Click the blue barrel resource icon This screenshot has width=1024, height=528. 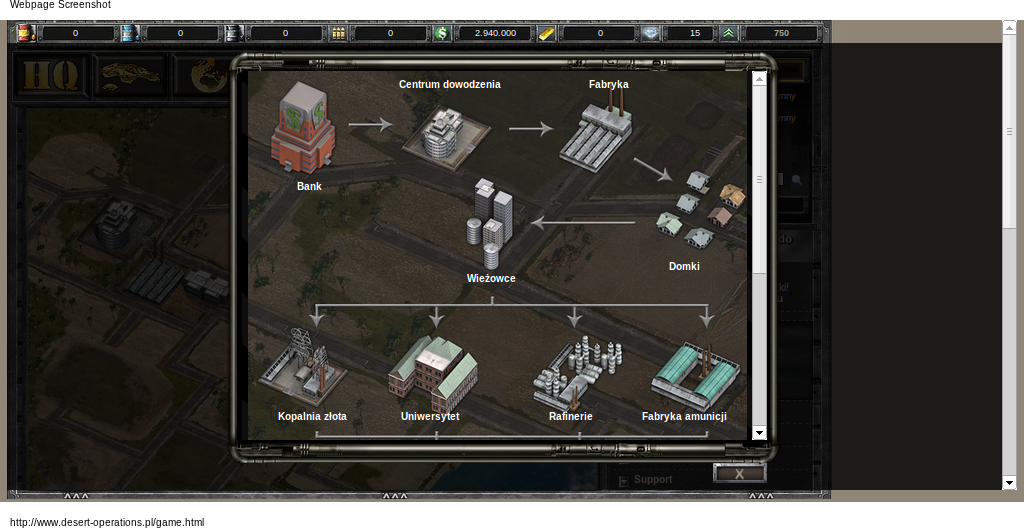tap(131, 33)
